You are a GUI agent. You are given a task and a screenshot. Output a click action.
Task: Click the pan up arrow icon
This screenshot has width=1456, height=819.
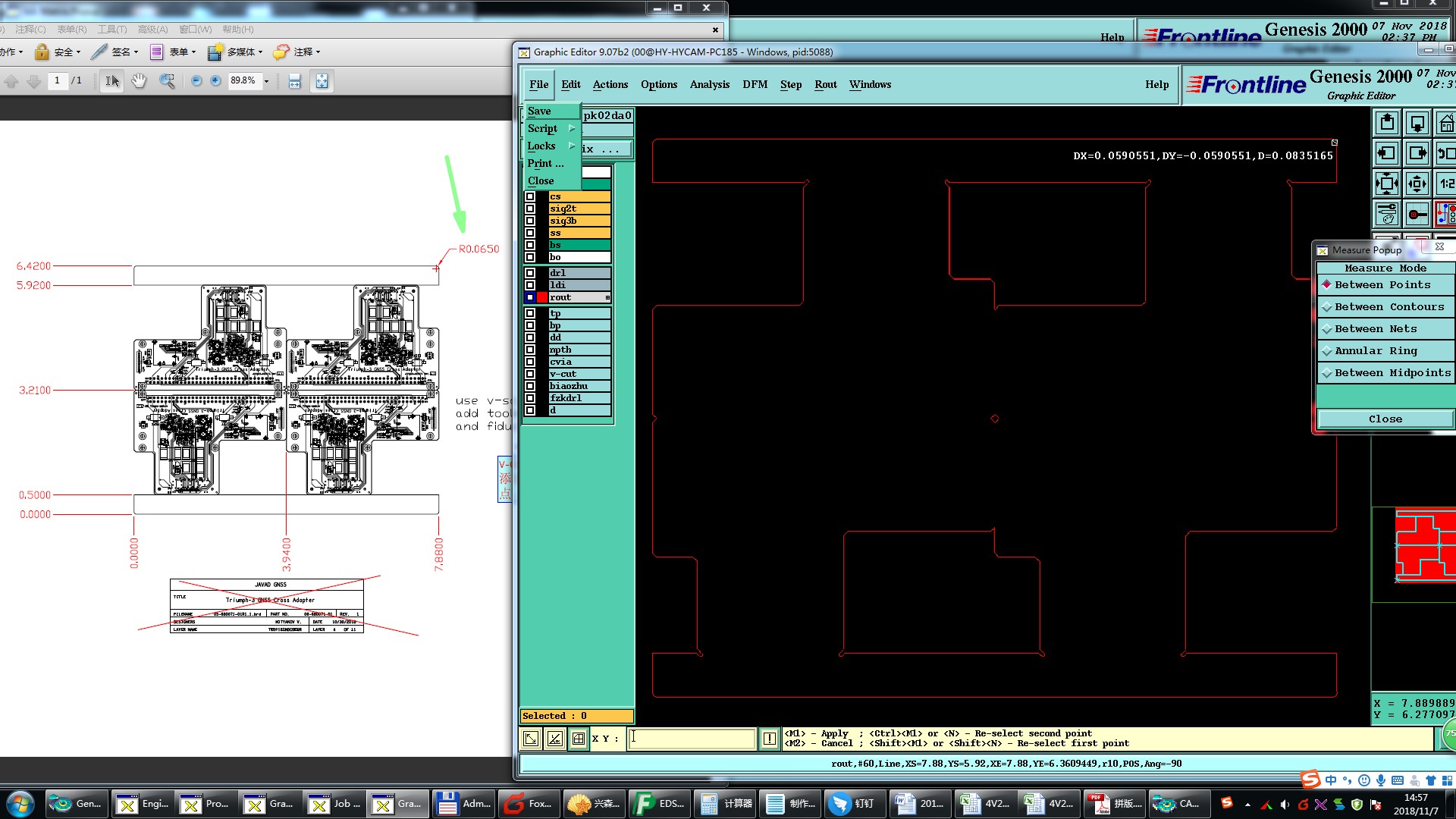[x=1387, y=123]
